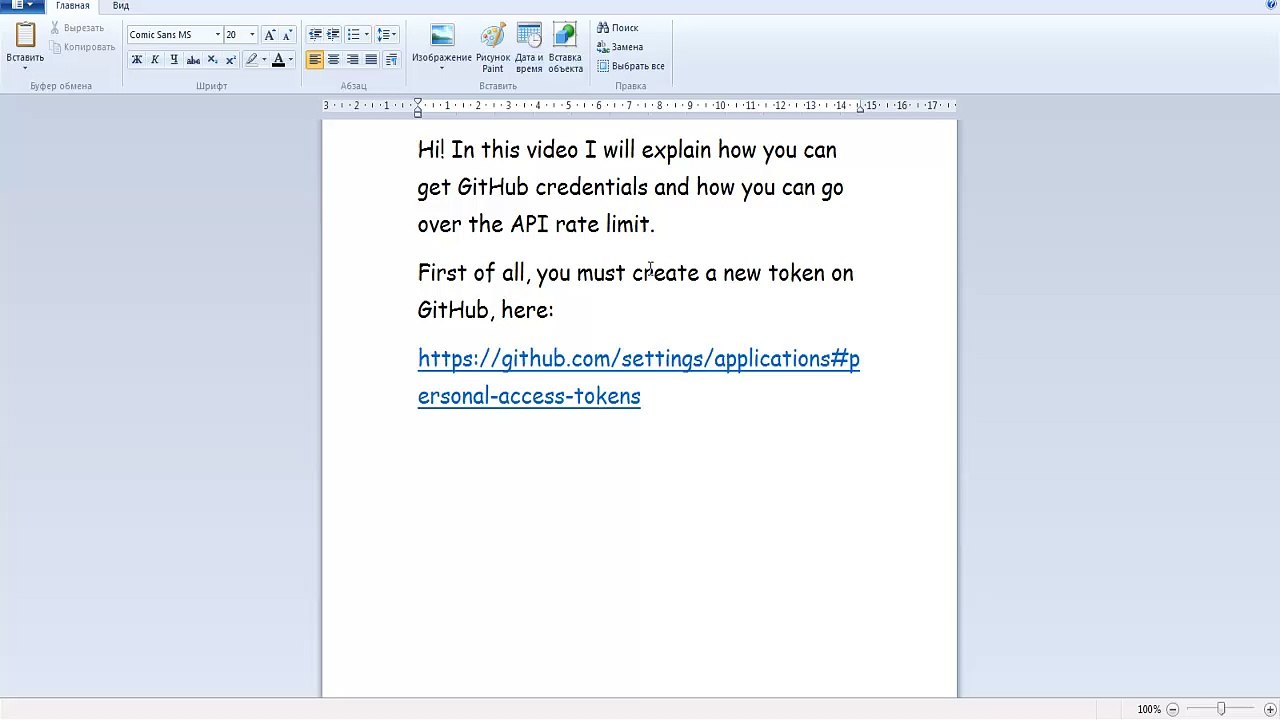The image size is (1280, 720).
Task: Increase the paragraph indent
Action: pyautogui.click(x=334, y=35)
